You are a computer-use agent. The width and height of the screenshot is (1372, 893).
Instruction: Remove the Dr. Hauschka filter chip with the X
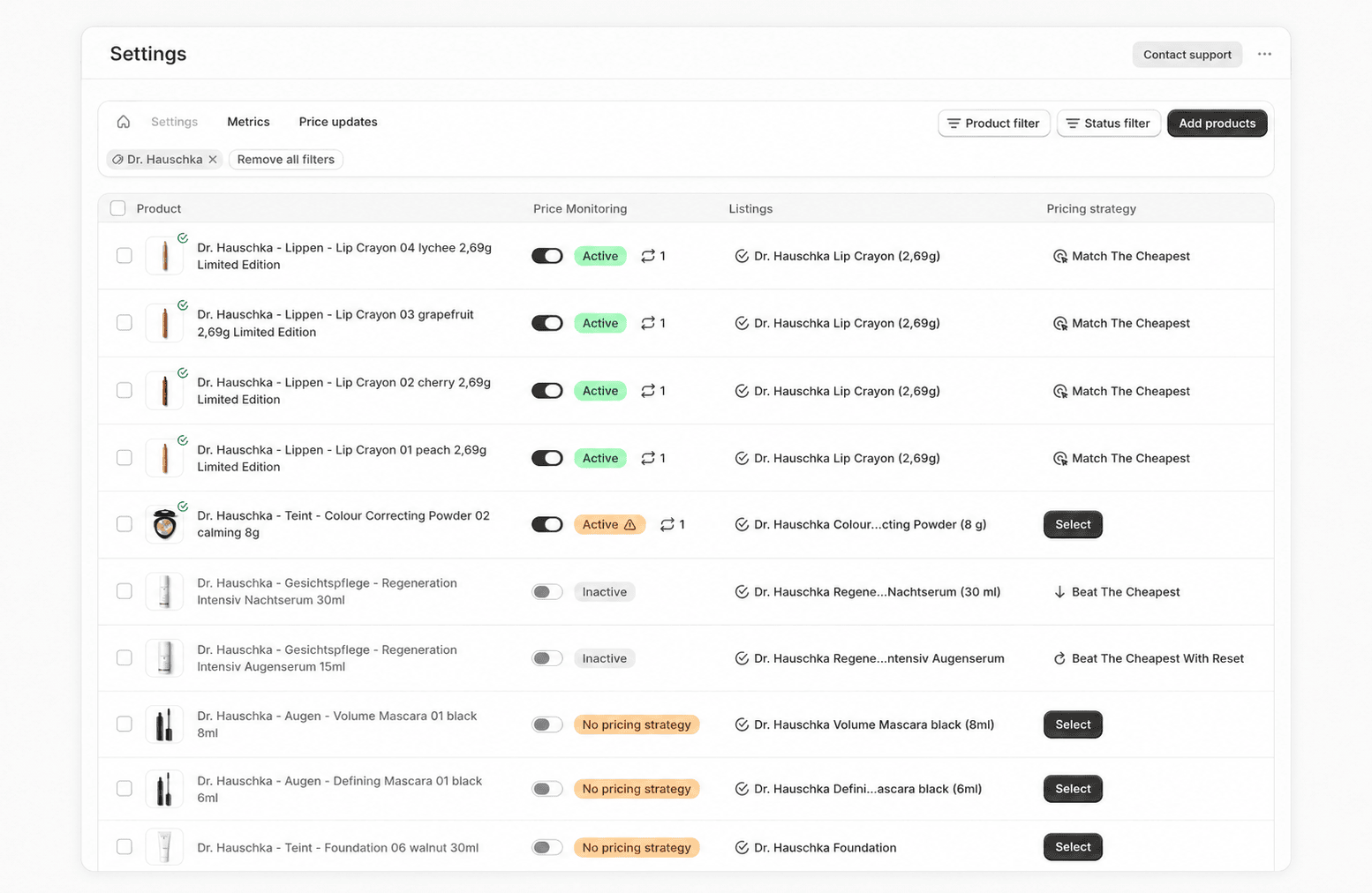[x=213, y=160]
